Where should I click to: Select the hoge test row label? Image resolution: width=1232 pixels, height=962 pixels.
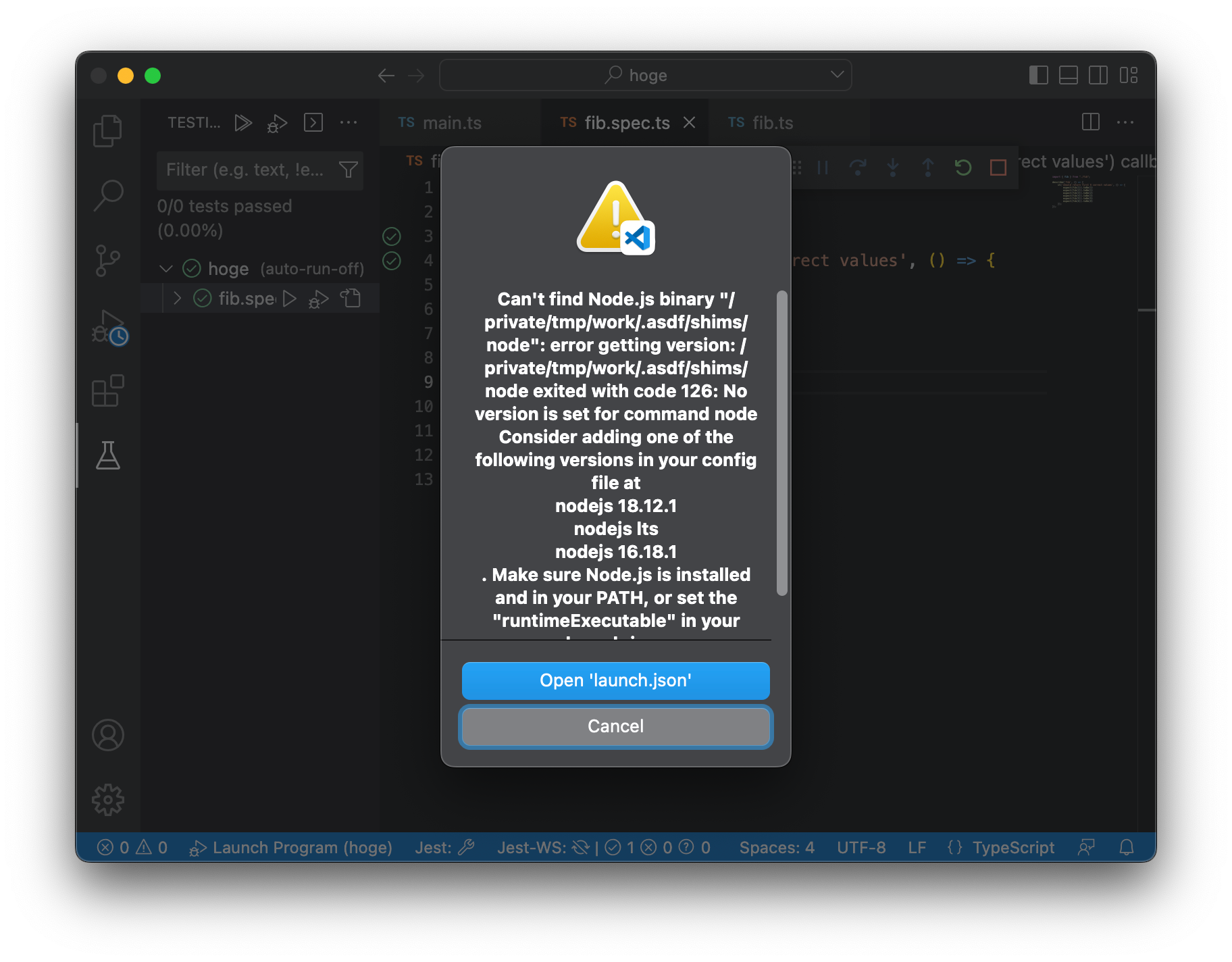[228, 269]
